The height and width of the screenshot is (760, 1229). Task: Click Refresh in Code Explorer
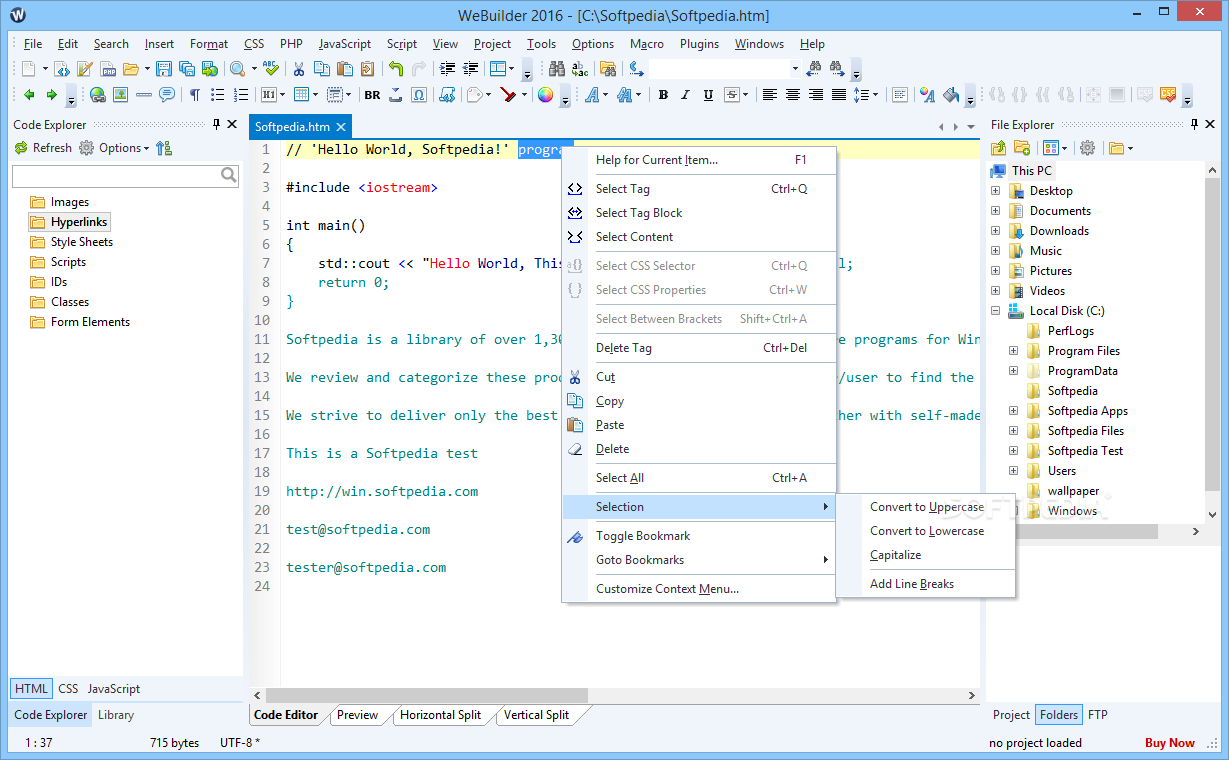43,148
